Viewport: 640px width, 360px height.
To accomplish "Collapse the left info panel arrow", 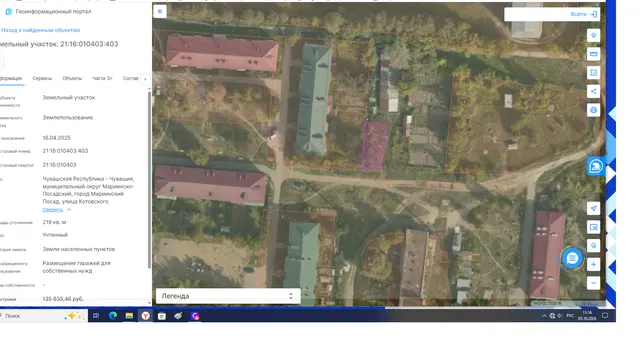I will [x=160, y=11].
